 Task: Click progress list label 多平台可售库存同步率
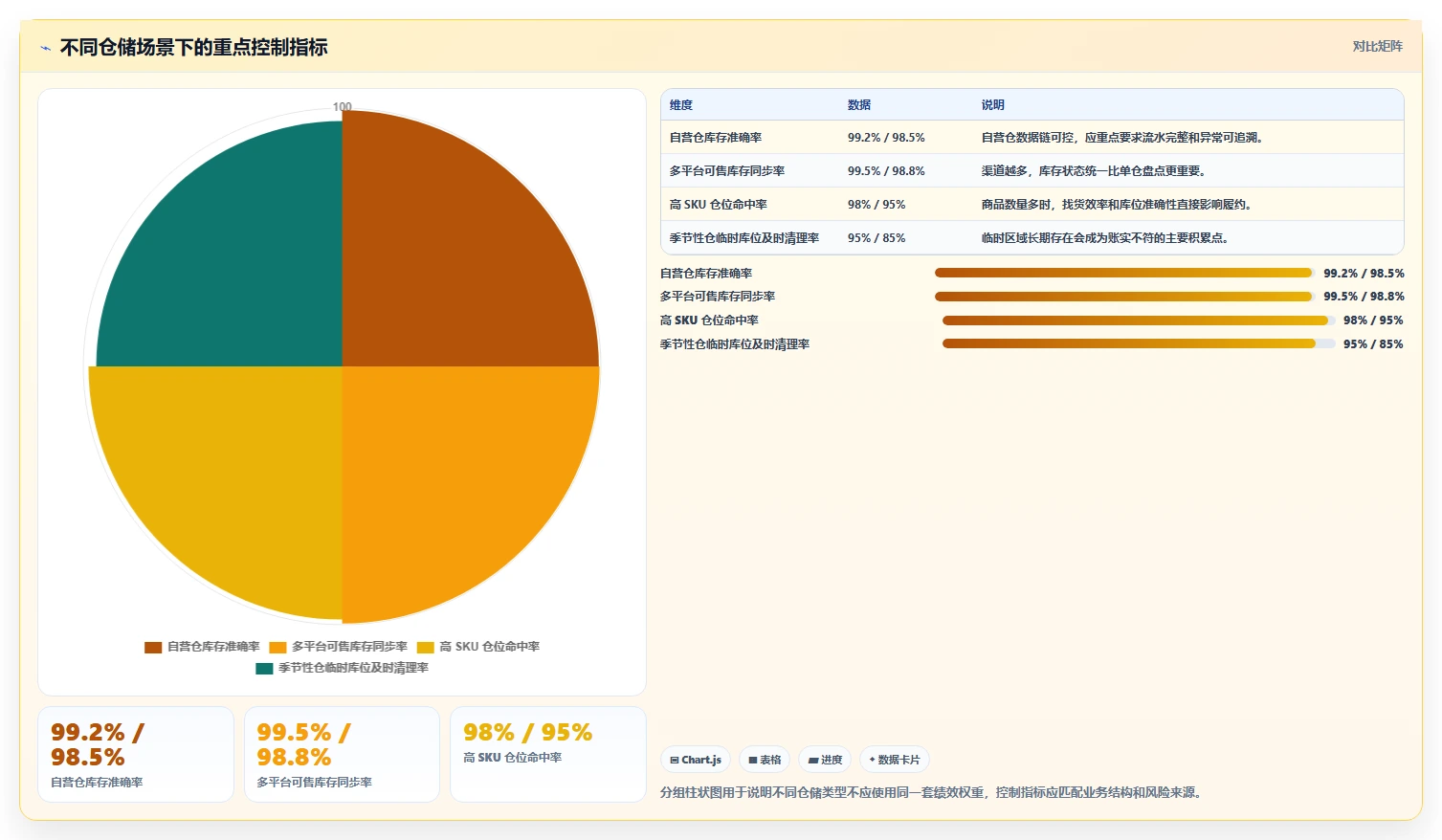pos(718,297)
